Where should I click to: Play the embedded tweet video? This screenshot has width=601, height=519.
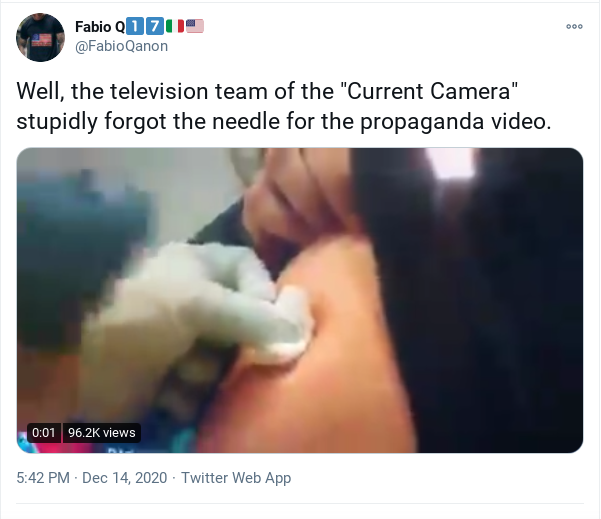pos(300,300)
